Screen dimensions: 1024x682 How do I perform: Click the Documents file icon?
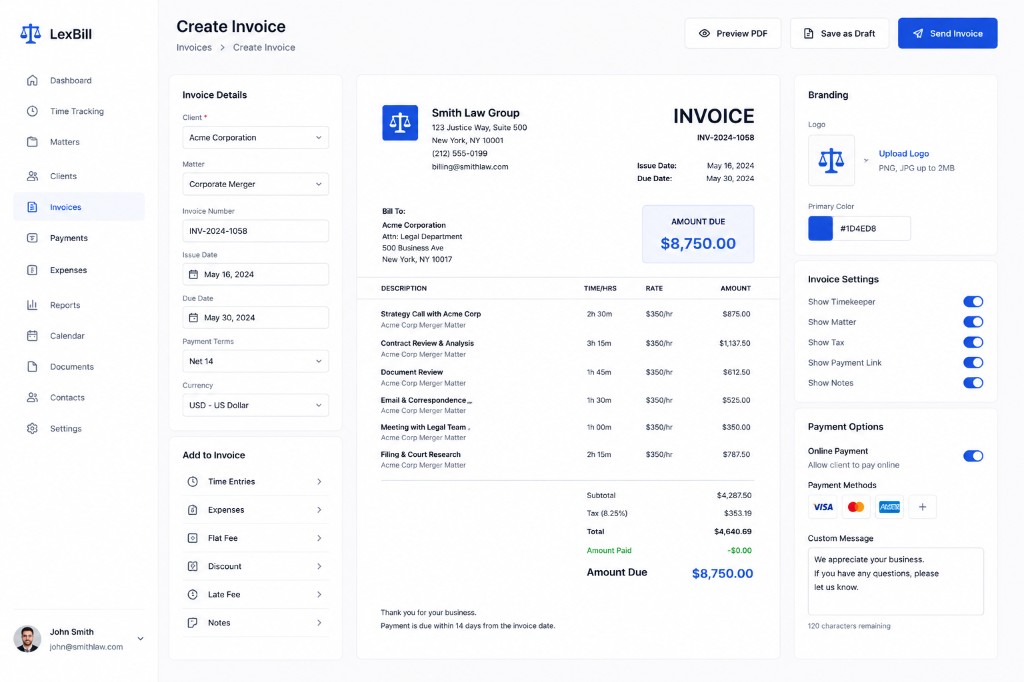coord(32,366)
